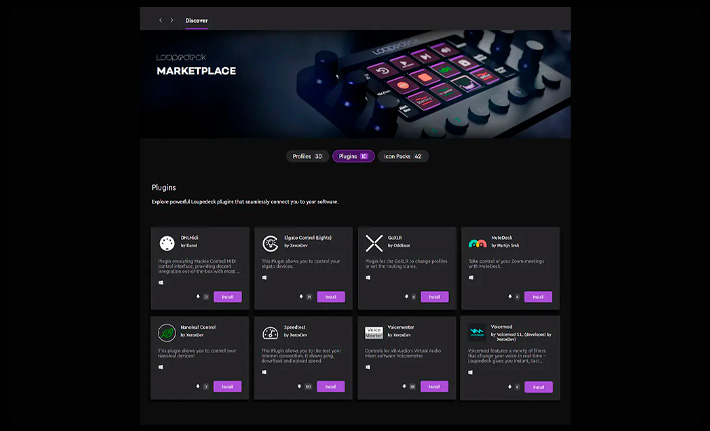Click Windows icon on the Voicemeeter card
Image resolution: width=710 pixels, height=431 pixels.
368,367
